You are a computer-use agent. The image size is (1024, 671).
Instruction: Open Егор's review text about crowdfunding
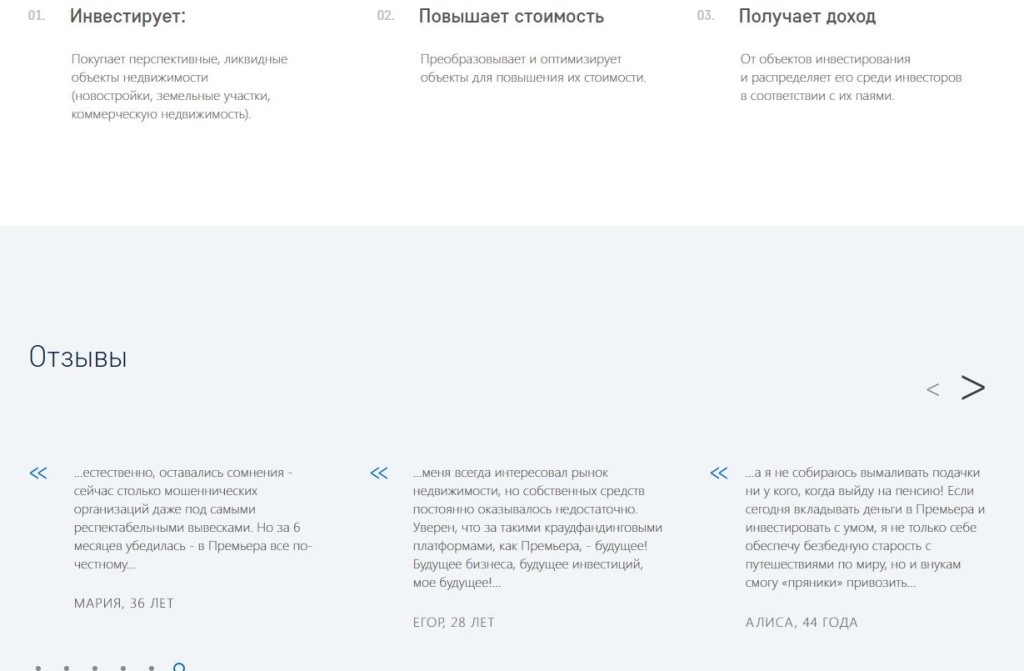click(x=535, y=527)
